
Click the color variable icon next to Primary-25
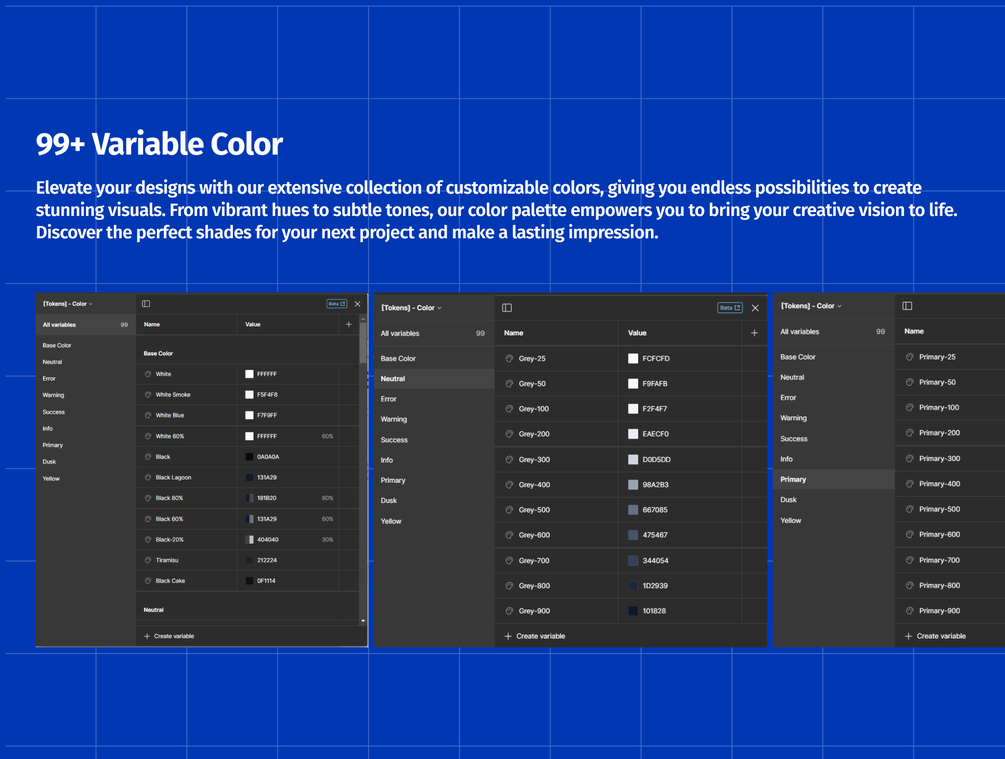(909, 357)
